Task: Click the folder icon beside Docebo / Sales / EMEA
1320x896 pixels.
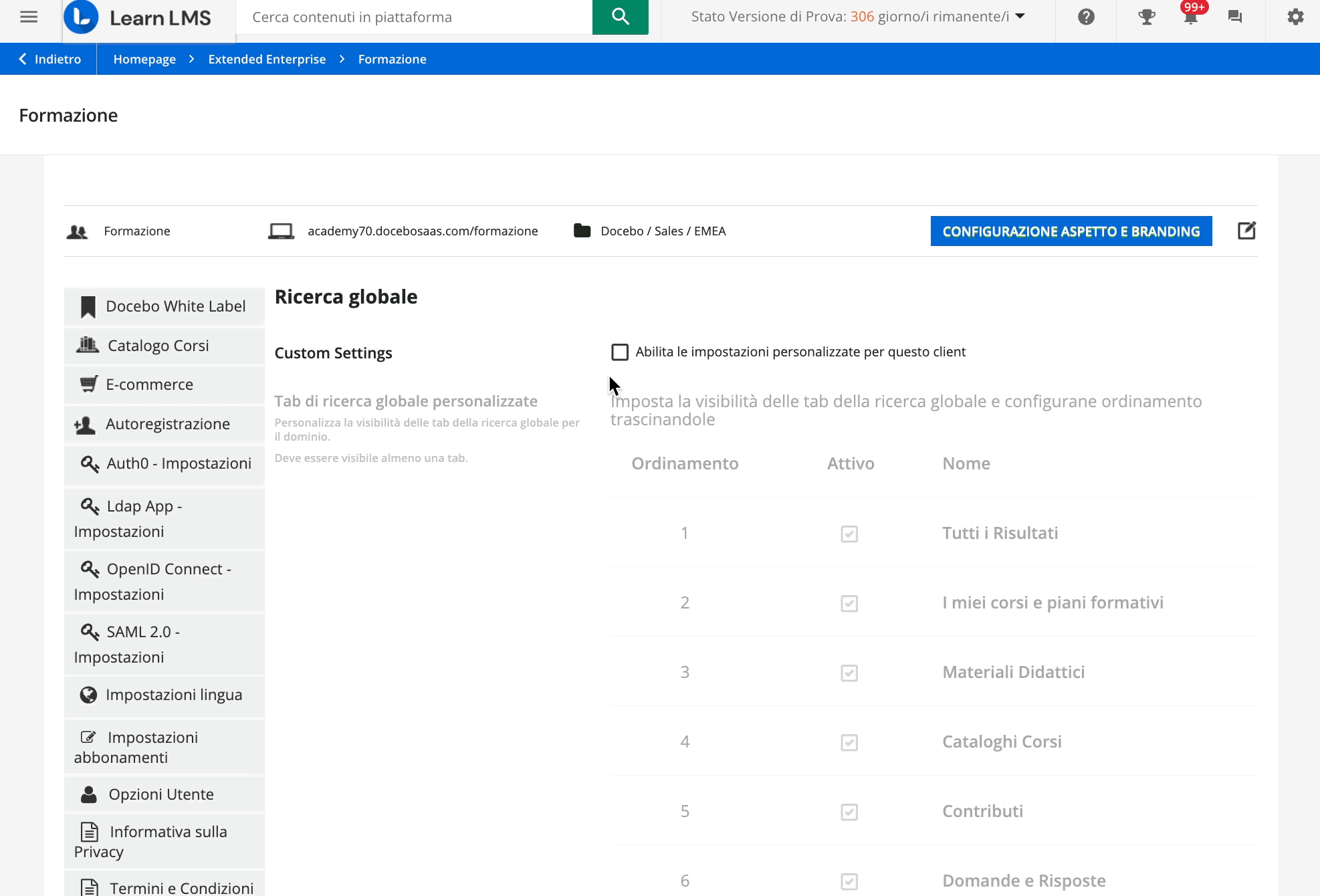Action: tap(582, 231)
